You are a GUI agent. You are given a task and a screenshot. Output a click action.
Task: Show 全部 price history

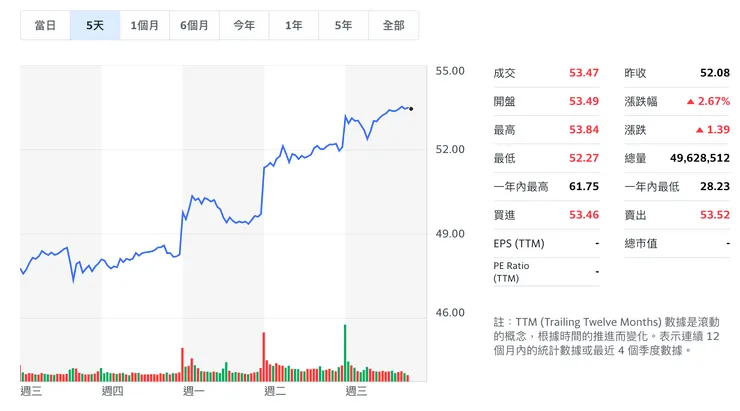[393, 25]
